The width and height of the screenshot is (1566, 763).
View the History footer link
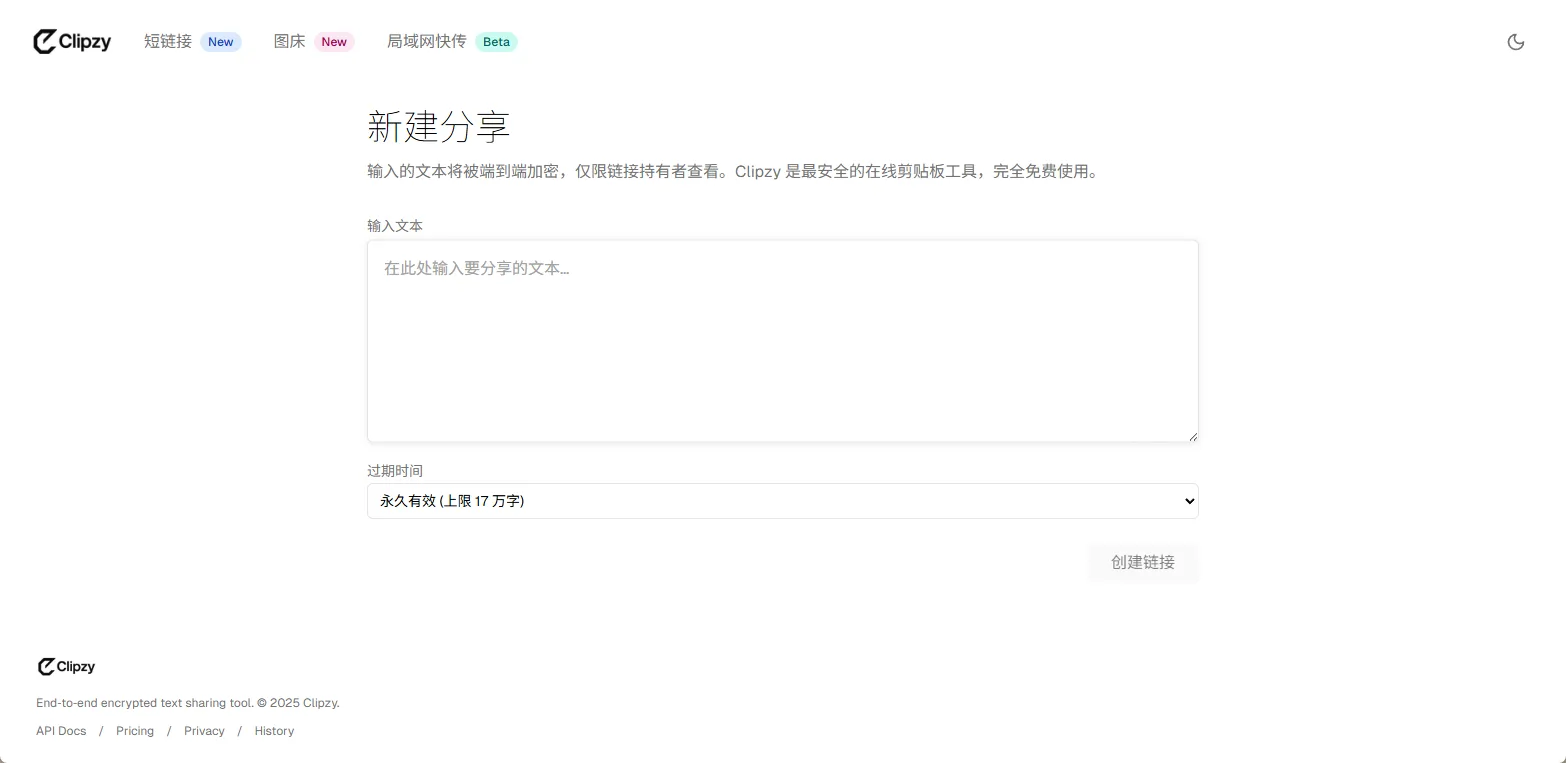coord(274,731)
